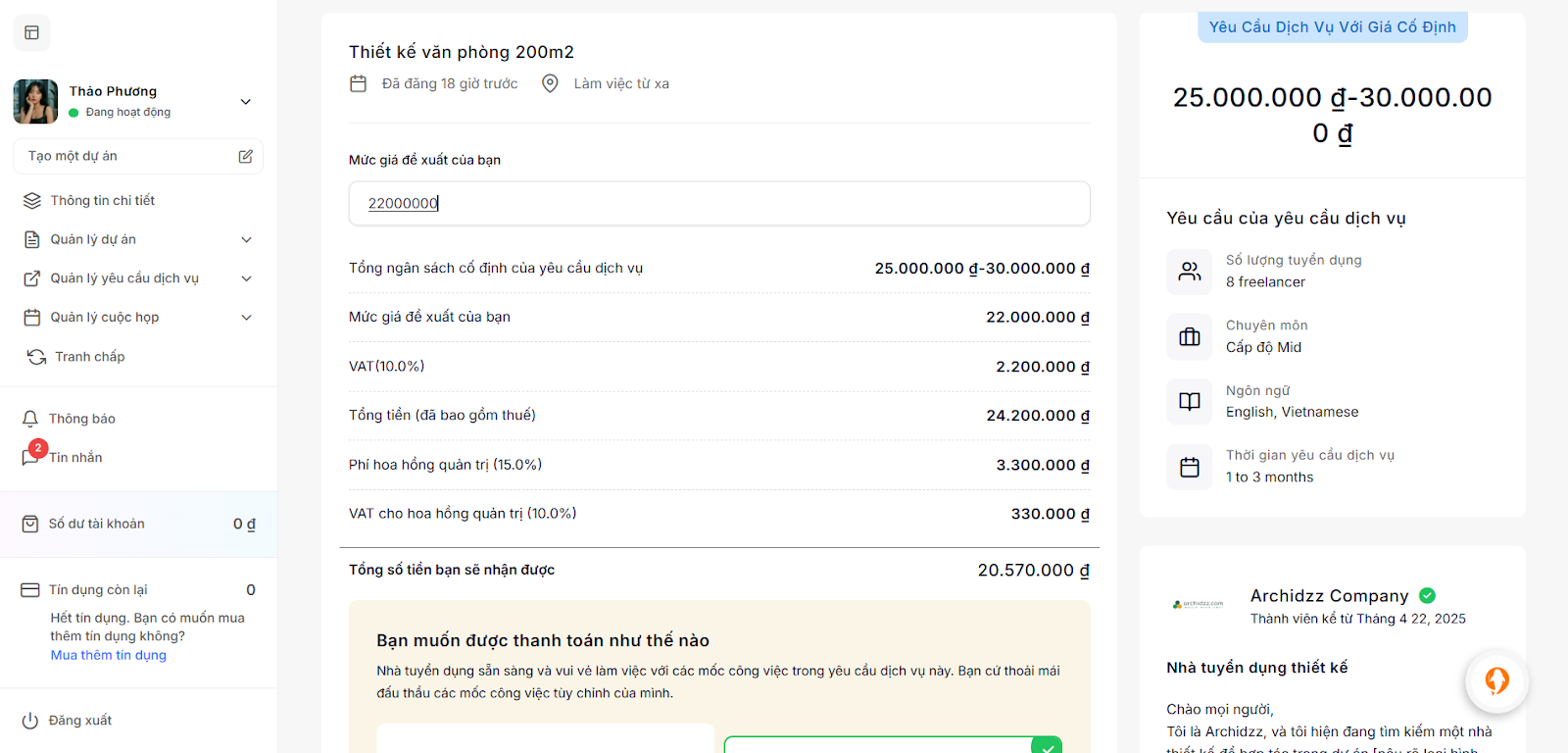Click the Archidzz Company logo thumbnail

[1198, 605]
